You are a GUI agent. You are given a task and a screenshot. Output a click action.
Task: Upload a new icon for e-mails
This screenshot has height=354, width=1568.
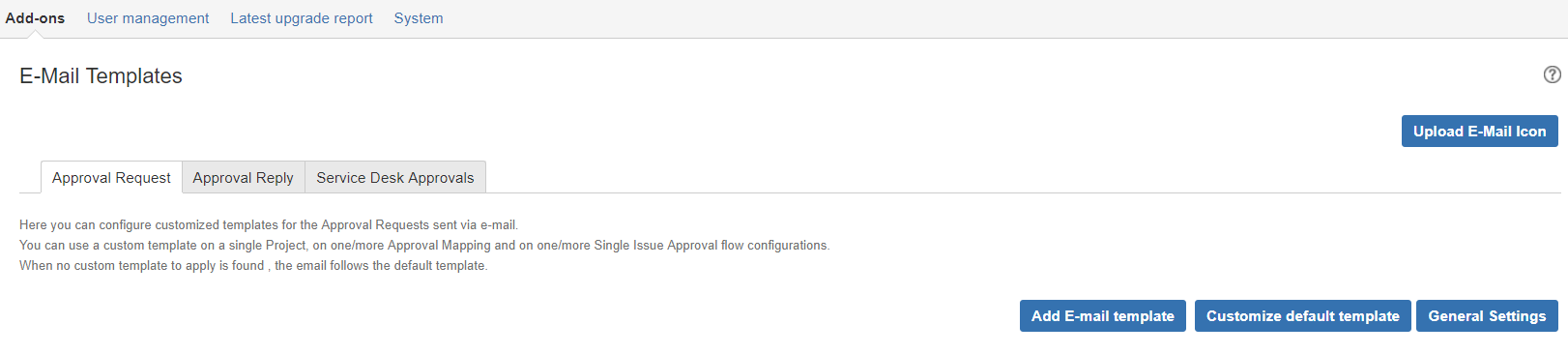tap(1479, 132)
